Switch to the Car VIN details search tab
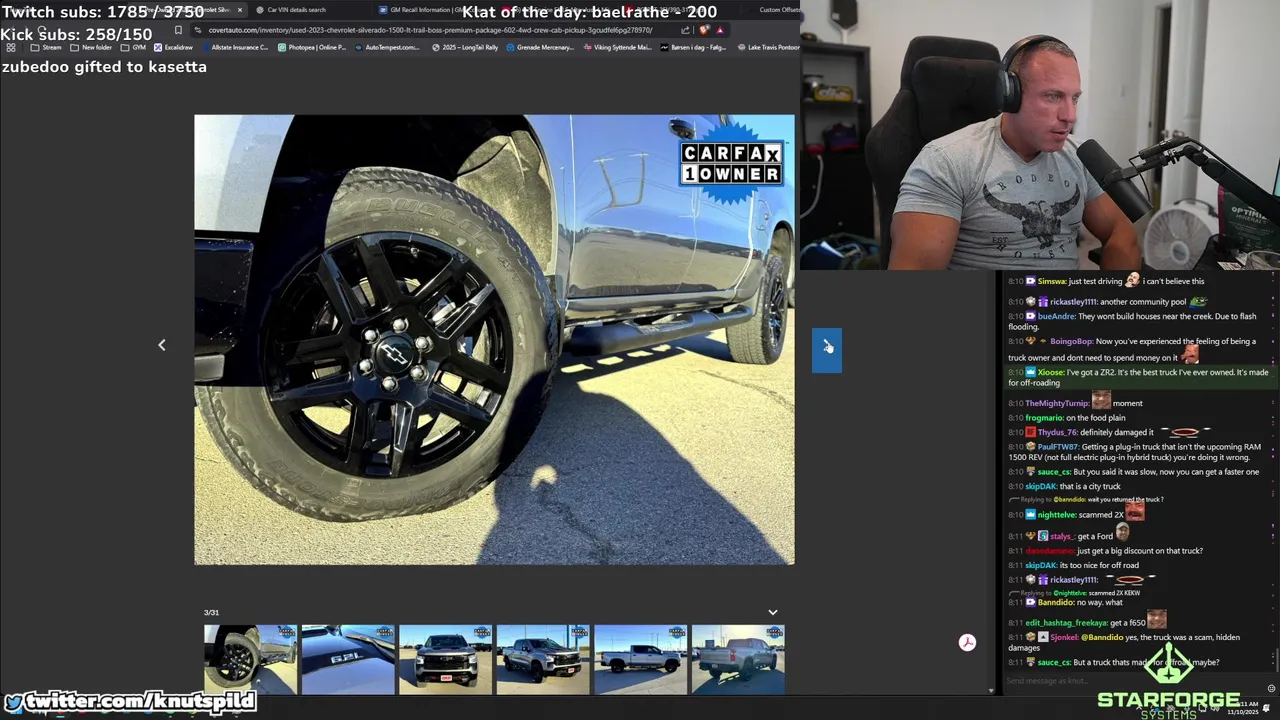 click(x=296, y=10)
